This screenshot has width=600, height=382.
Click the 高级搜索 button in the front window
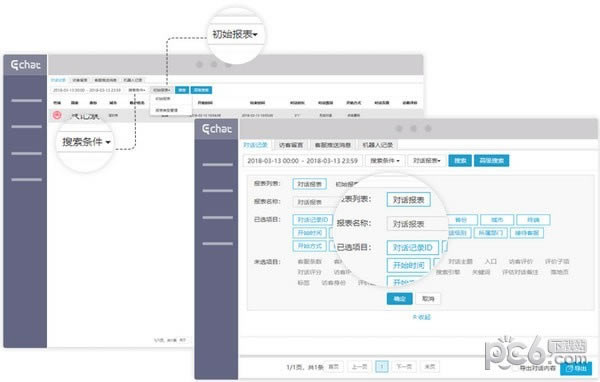point(492,161)
